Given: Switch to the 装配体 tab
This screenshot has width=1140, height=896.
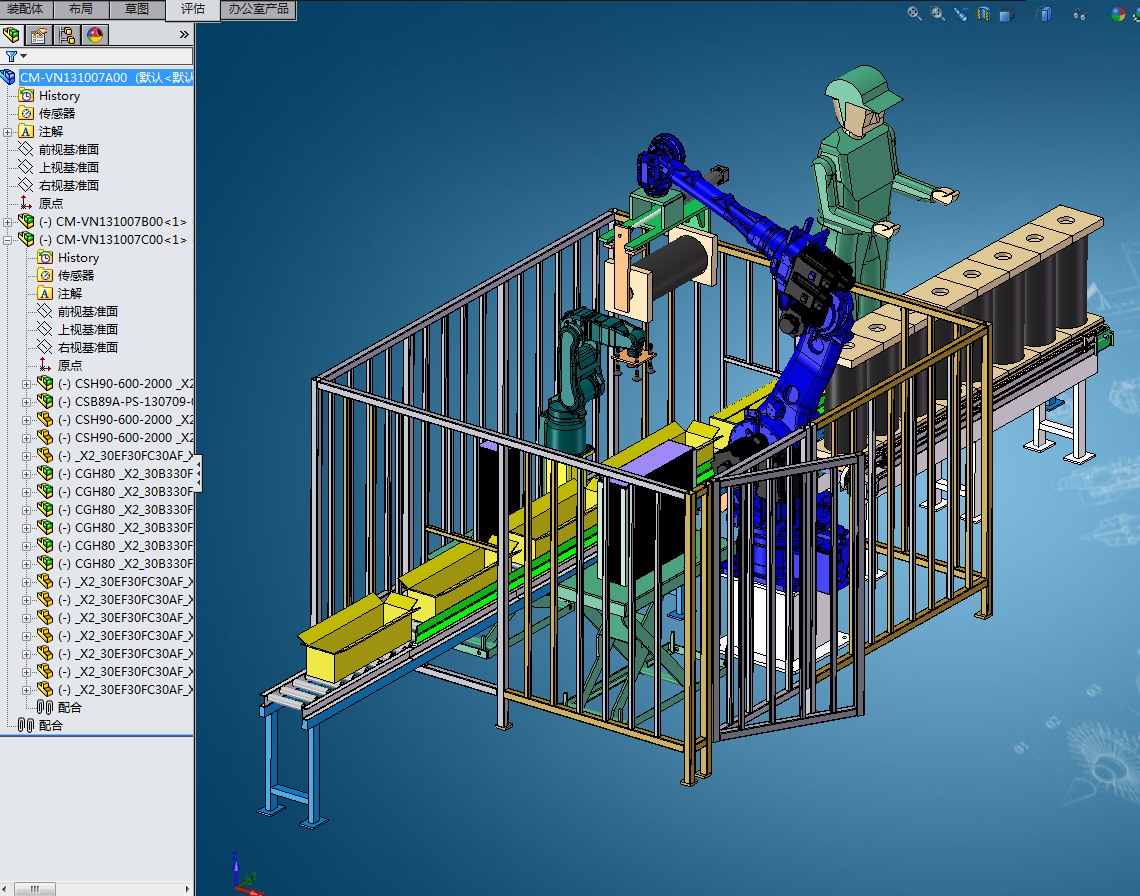Looking at the screenshot, I should (x=24, y=9).
